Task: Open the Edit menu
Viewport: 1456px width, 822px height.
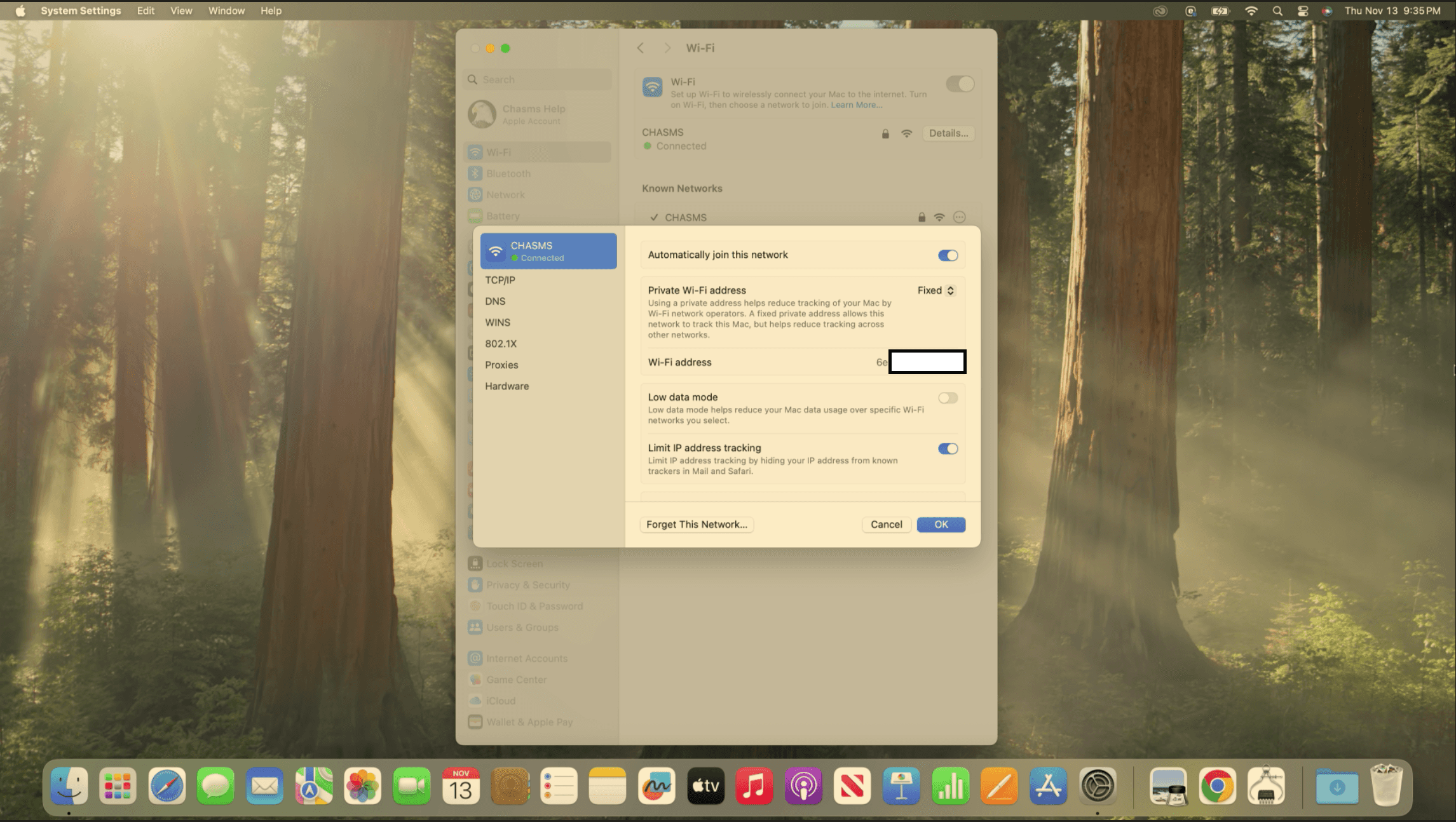Action: (146, 11)
